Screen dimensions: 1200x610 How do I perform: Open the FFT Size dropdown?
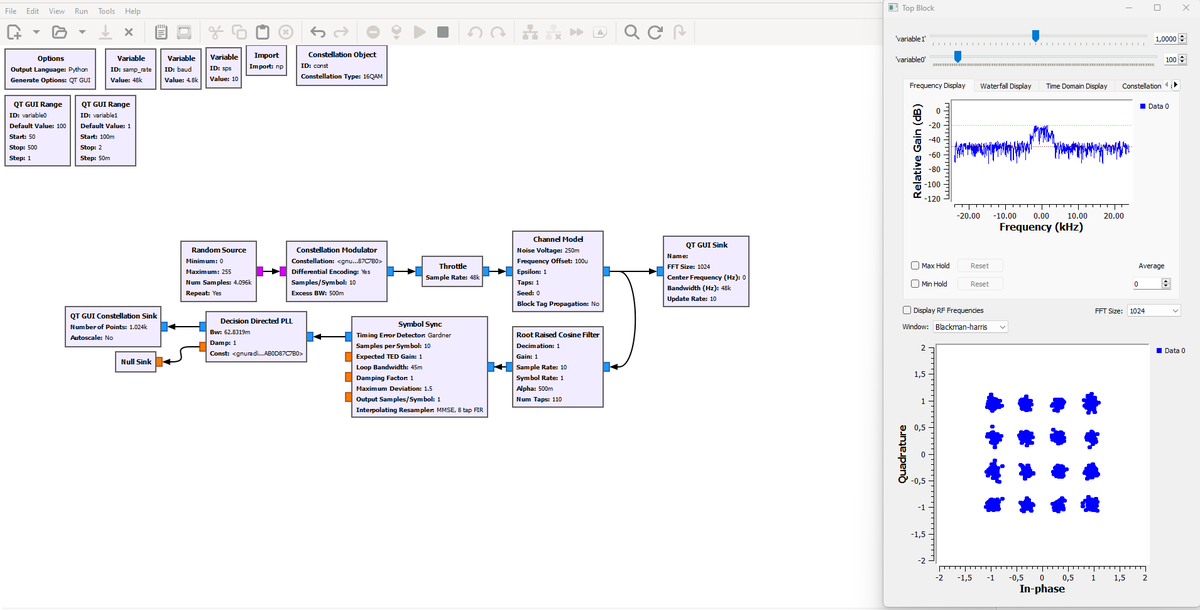coord(1154,310)
